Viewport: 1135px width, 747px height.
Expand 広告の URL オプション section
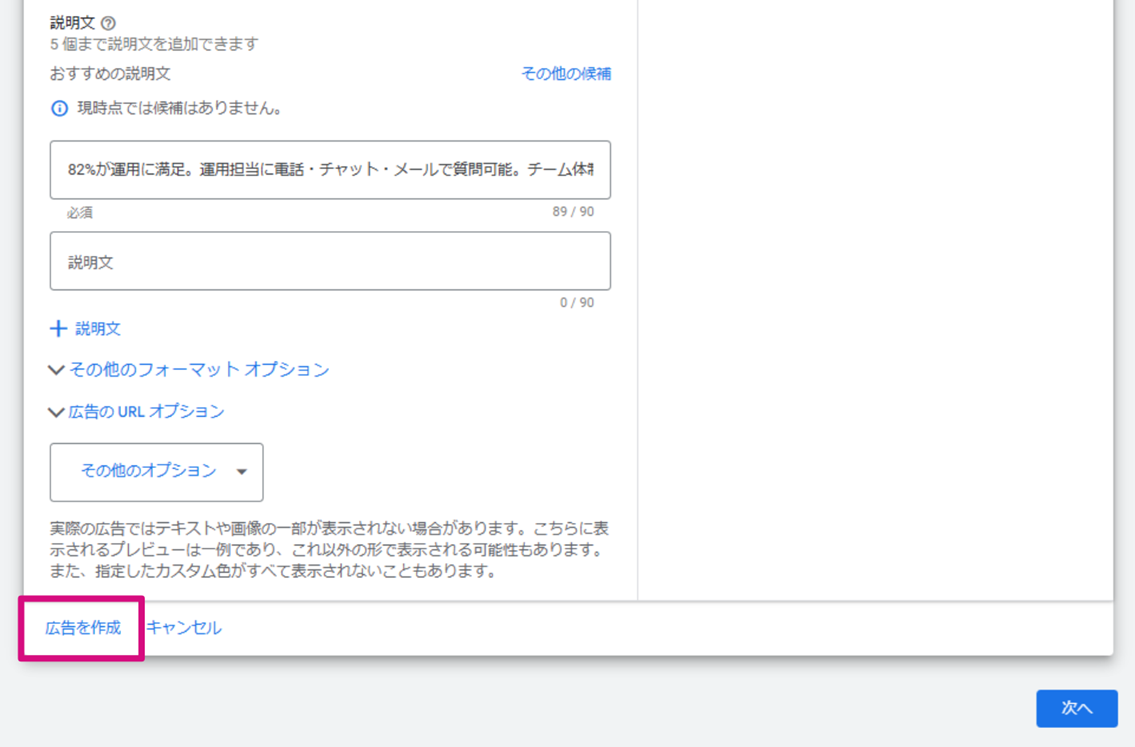136,412
